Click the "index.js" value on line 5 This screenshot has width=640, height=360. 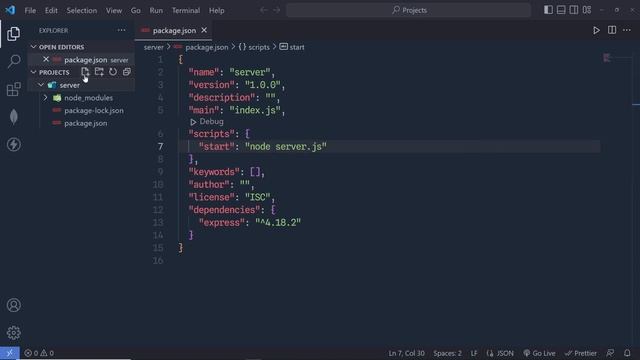(255, 111)
